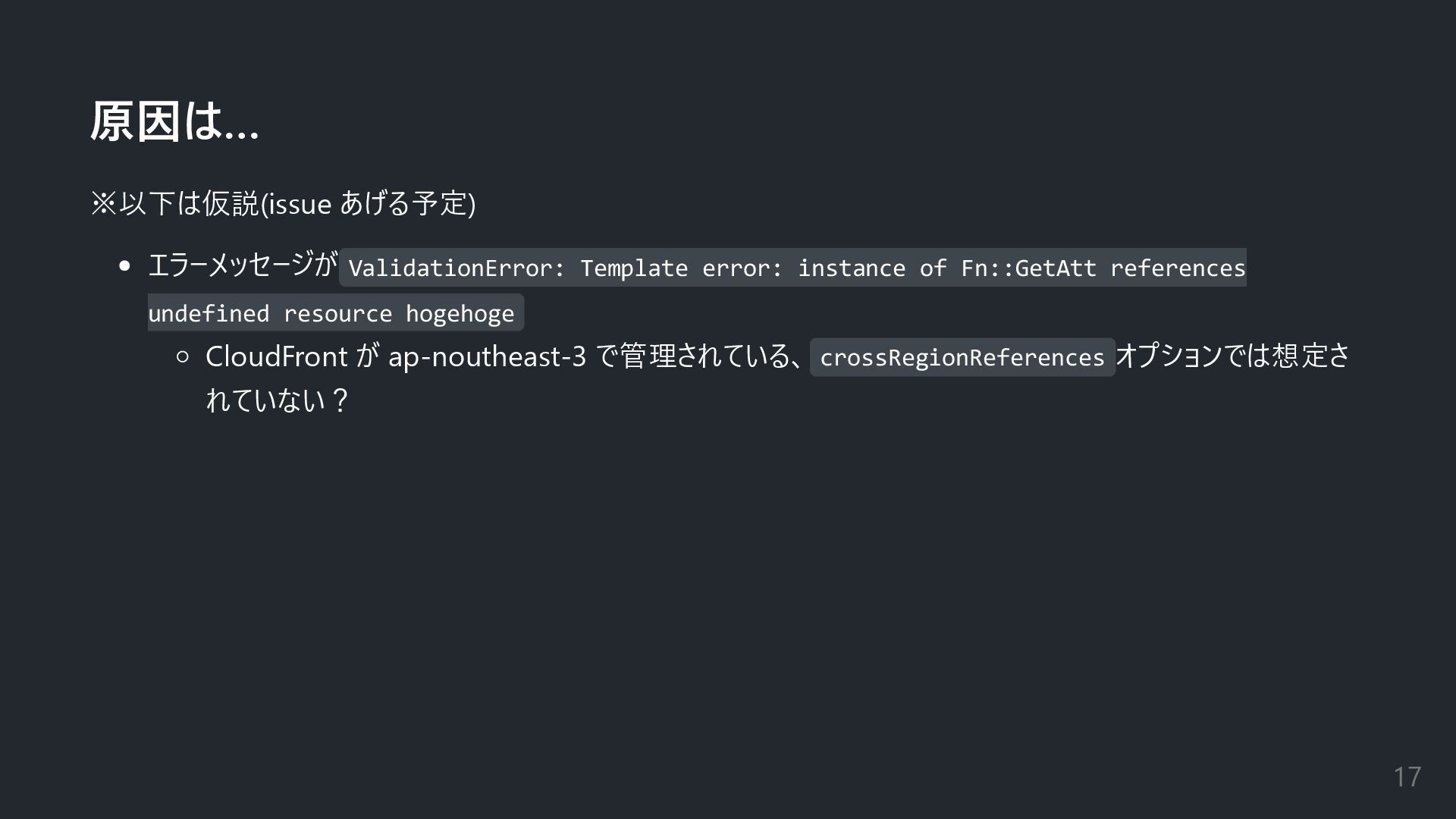Click the trailing text れていない？

pyautogui.click(x=278, y=400)
